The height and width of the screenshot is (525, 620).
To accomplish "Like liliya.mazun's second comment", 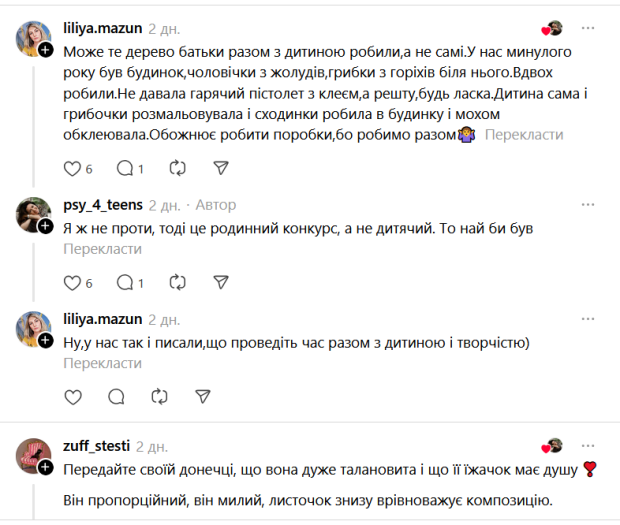I will pos(72,396).
